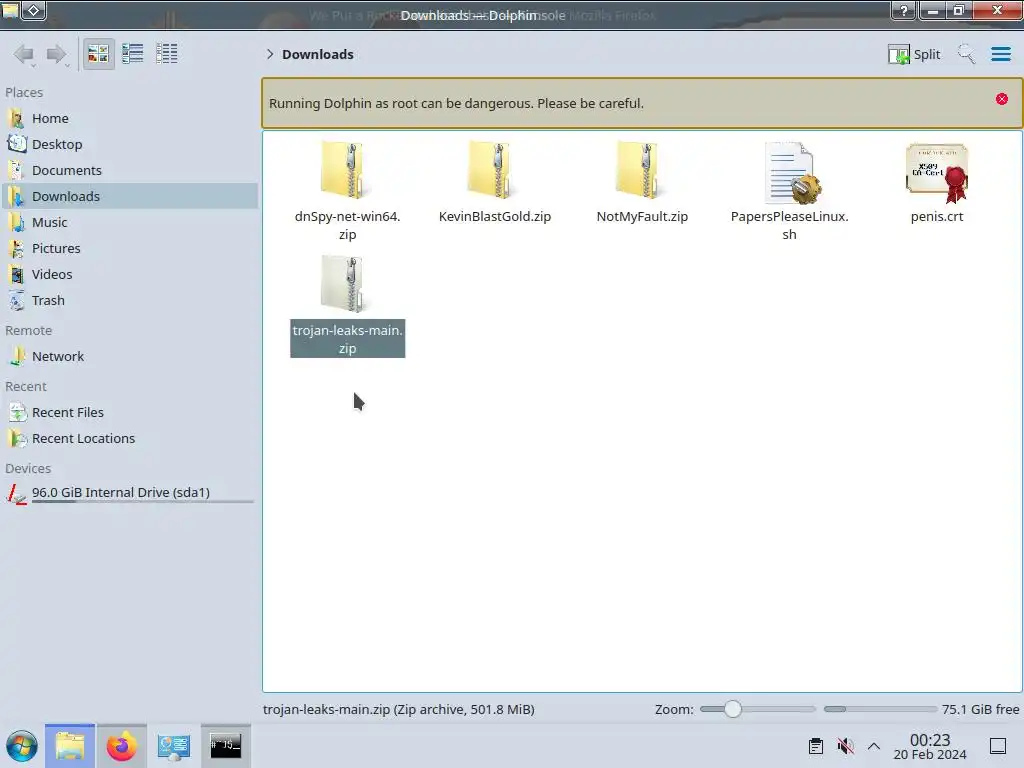Select the .crt certificate file icon
The image size is (1024, 768).
point(937,172)
